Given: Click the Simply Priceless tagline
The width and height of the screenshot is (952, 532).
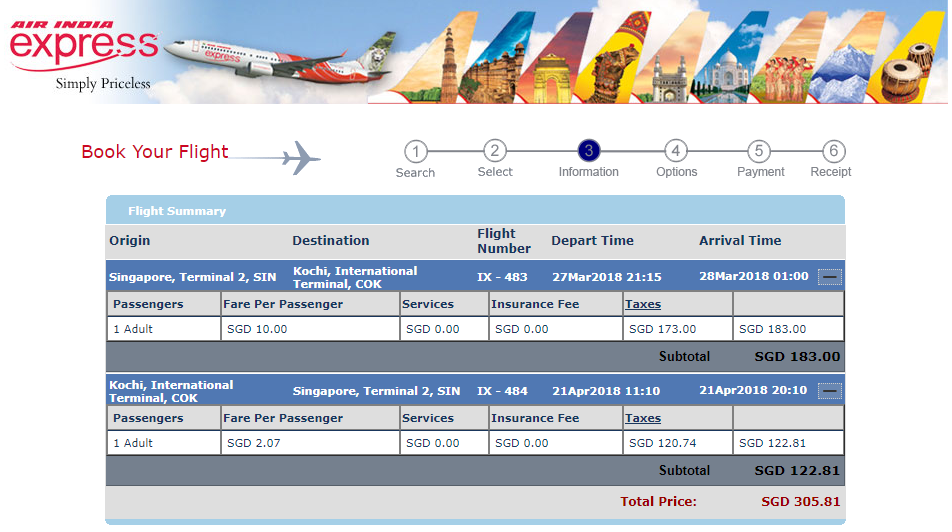Looking at the screenshot, I should point(103,84).
